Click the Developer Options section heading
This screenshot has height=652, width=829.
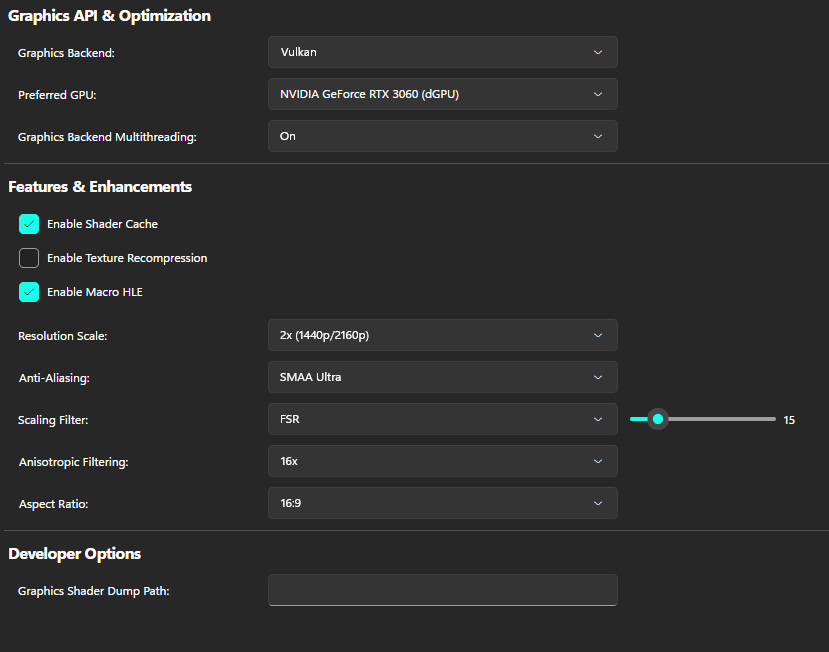tap(75, 554)
